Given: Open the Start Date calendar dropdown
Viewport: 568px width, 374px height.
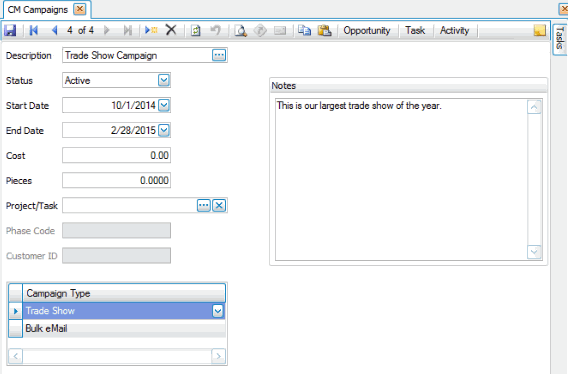Looking at the screenshot, I should [x=164, y=105].
